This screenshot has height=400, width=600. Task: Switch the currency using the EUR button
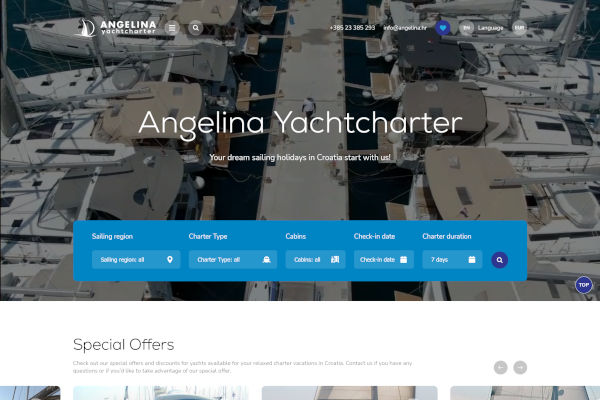[519, 28]
